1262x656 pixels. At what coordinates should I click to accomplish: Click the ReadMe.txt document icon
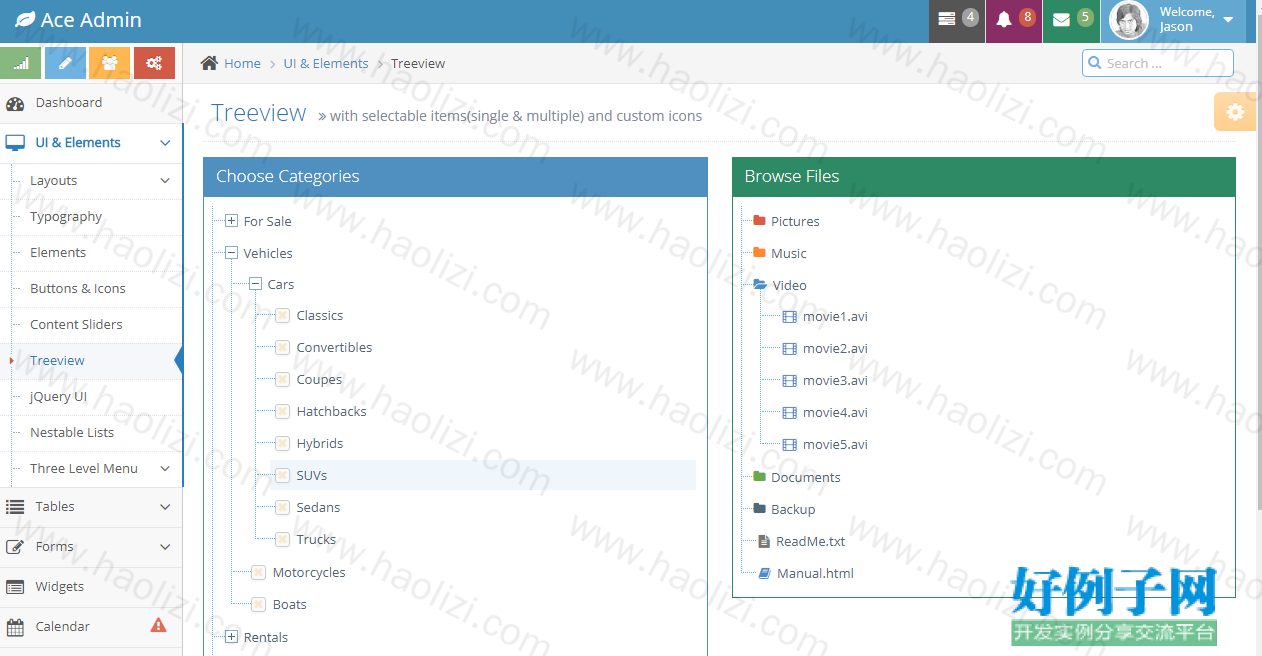763,541
